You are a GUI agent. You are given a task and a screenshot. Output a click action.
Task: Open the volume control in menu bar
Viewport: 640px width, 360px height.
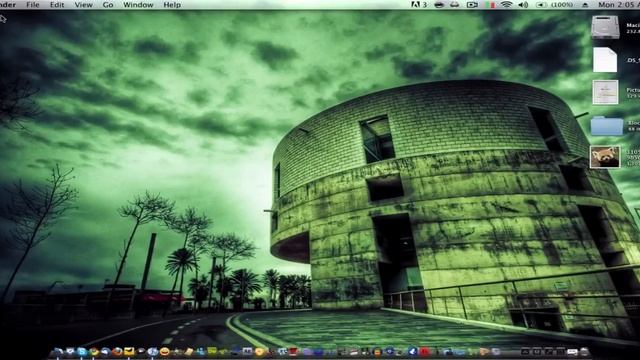pos(523,5)
